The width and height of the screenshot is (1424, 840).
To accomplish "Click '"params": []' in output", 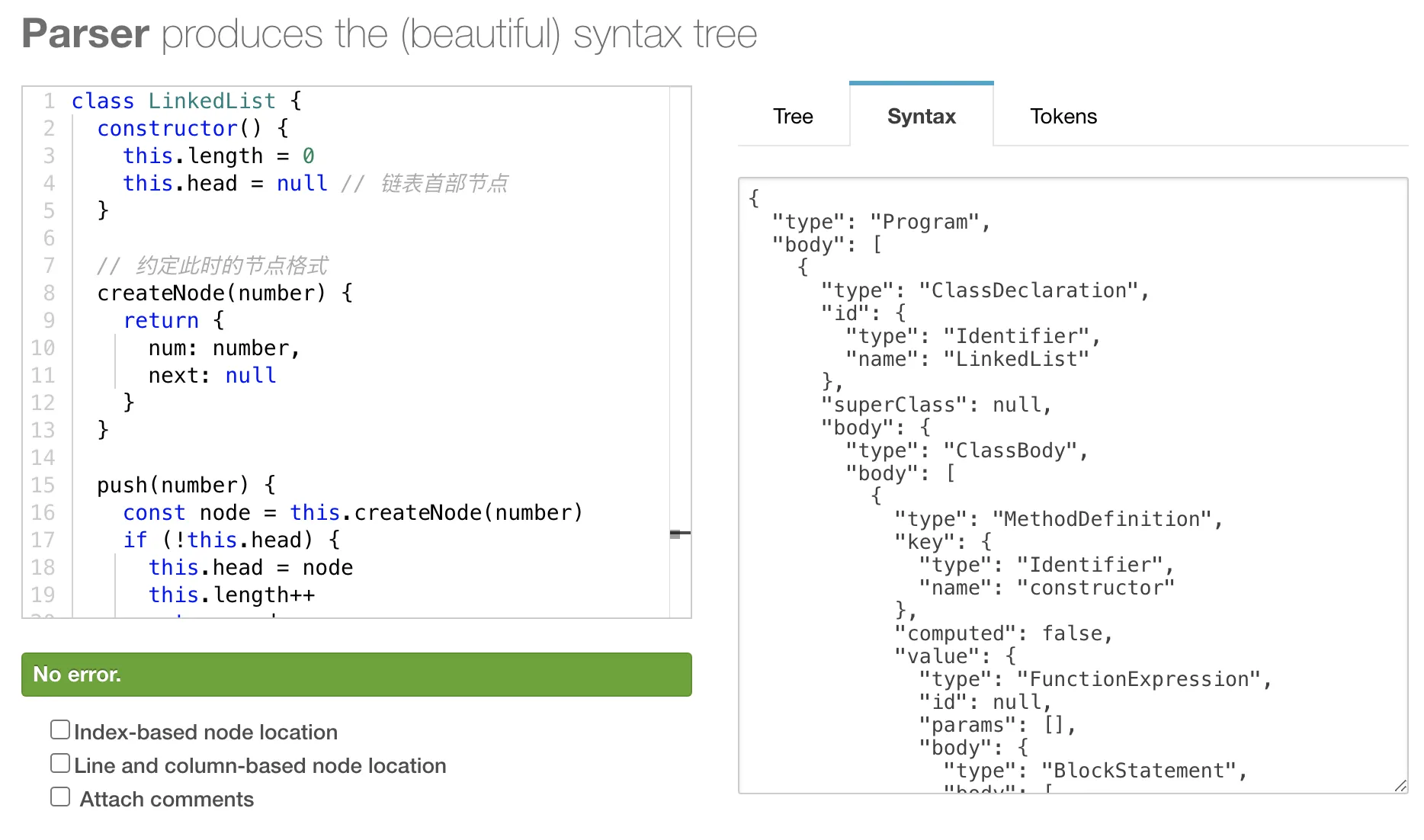I will pyautogui.click(x=997, y=725).
